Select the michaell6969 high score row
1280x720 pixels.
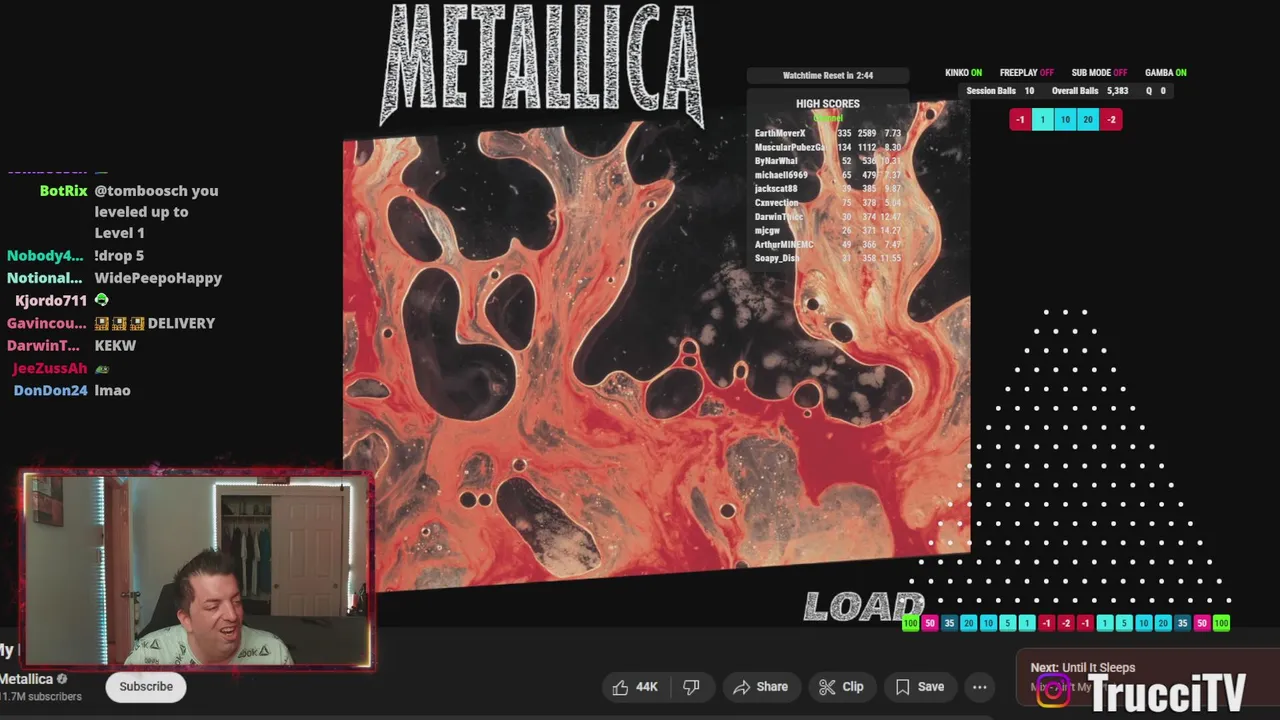coord(828,175)
